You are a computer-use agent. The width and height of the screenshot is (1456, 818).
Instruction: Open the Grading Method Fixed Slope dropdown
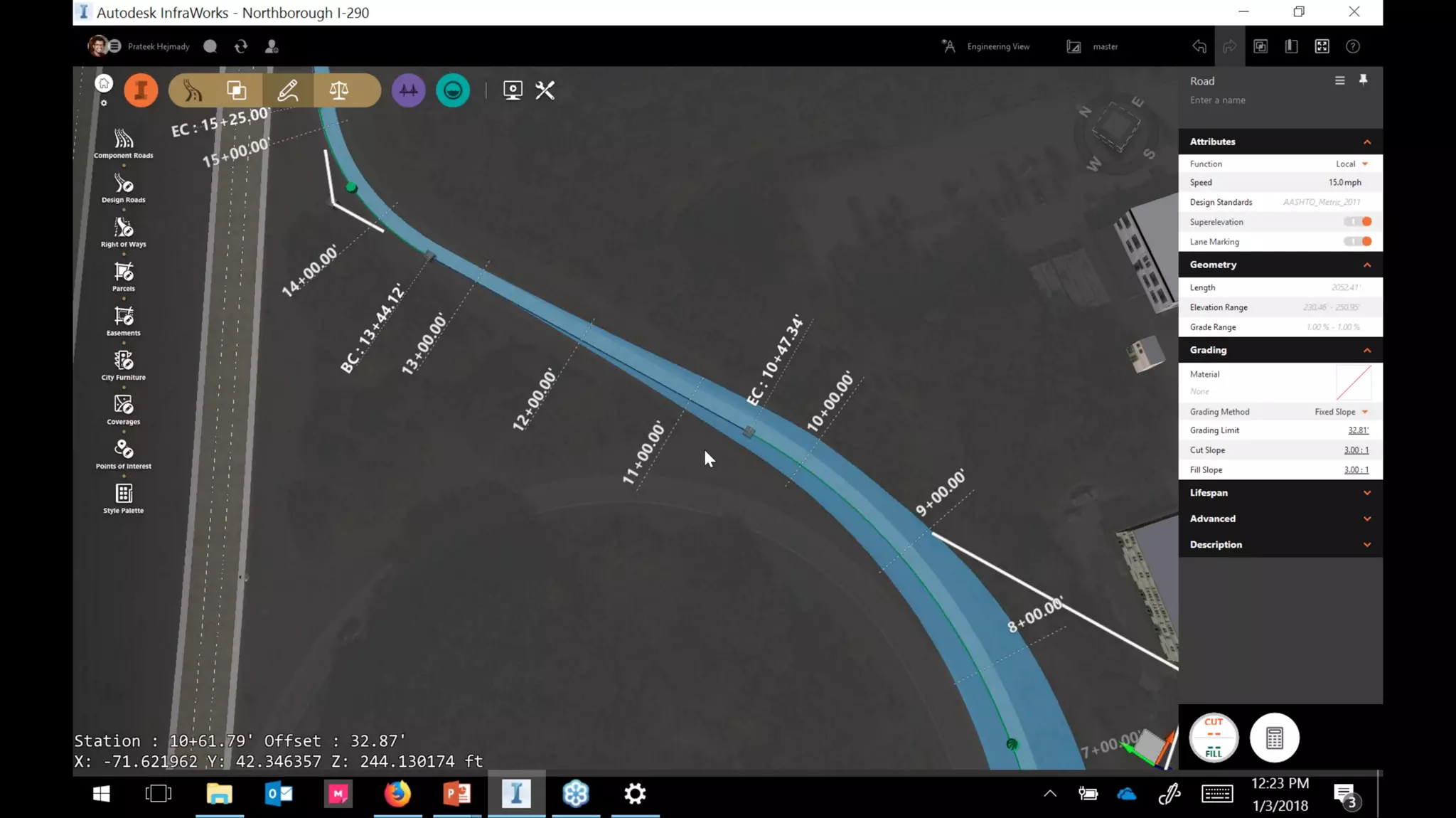(x=1342, y=412)
